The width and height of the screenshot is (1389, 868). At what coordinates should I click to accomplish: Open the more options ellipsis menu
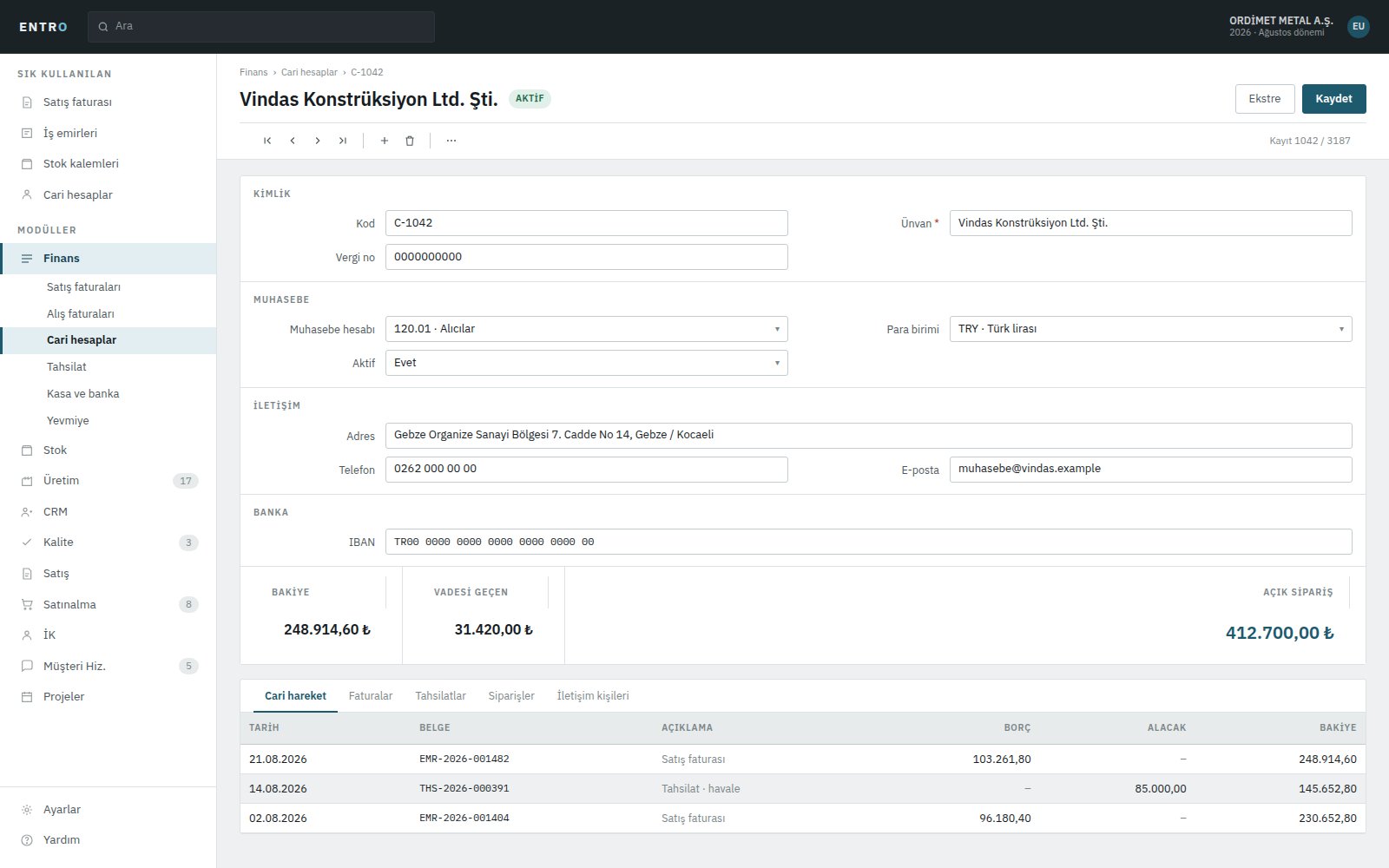tap(451, 141)
